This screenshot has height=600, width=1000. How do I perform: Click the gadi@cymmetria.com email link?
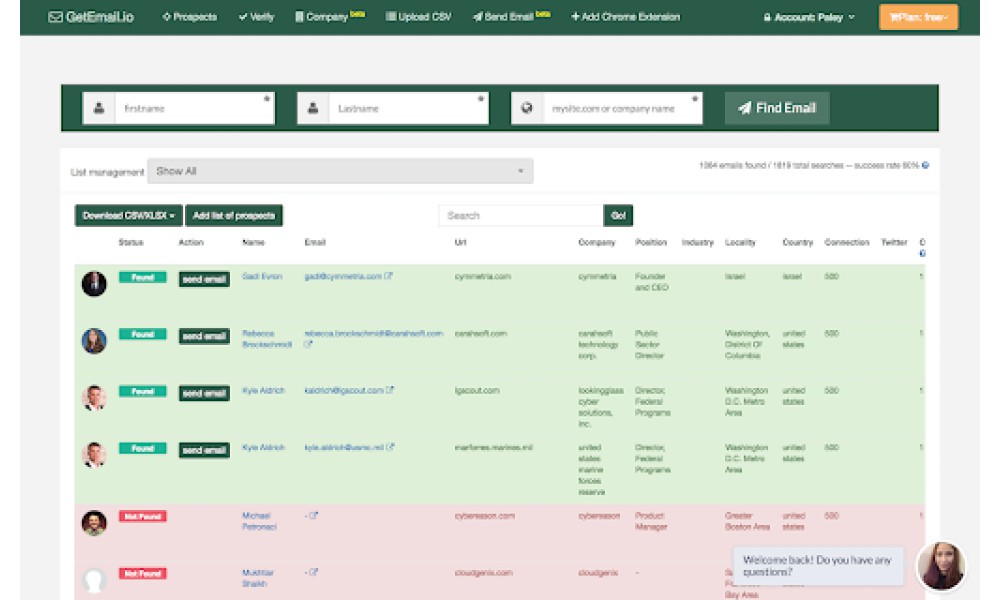click(x=342, y=277)
